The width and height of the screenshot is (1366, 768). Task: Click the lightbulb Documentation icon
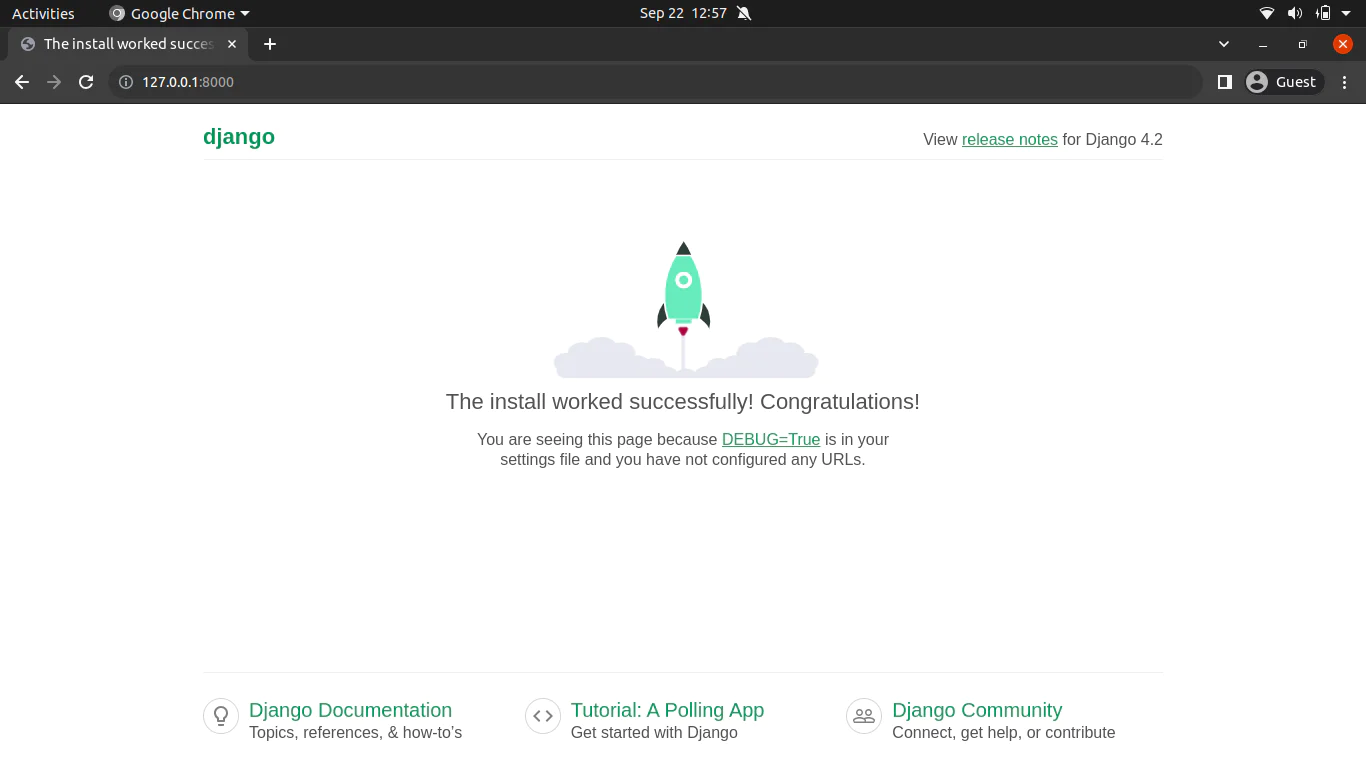(x=221, y=716)
